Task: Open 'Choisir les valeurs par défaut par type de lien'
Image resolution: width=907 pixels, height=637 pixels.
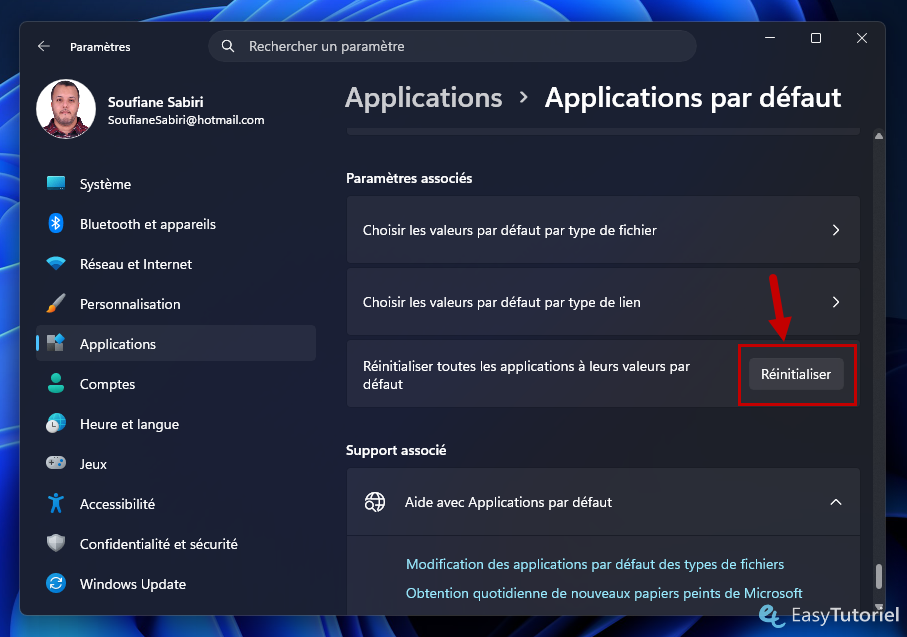Action: click(603, 301)
